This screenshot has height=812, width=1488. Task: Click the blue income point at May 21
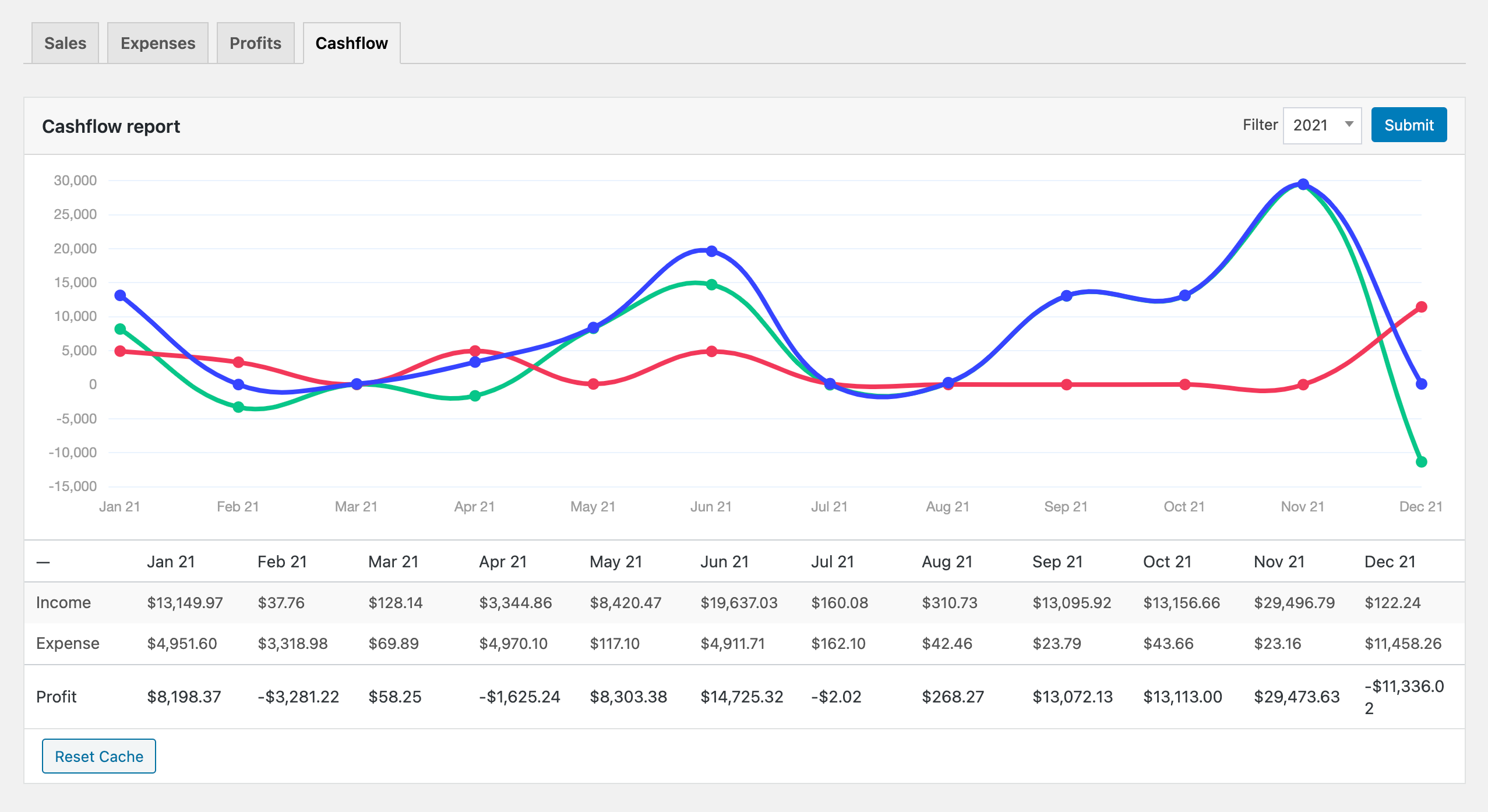(593, 327)
